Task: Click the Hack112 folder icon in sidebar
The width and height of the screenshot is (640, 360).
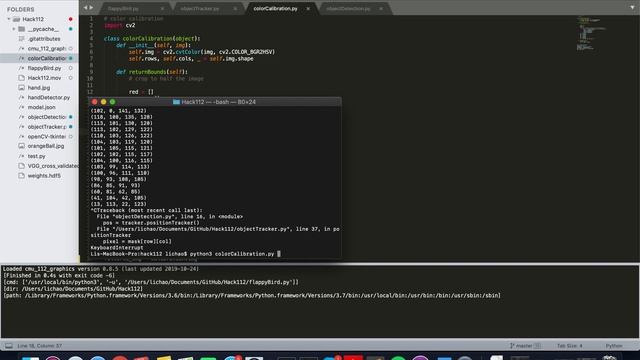Action: pyautogui.click(x=16, y=19)
